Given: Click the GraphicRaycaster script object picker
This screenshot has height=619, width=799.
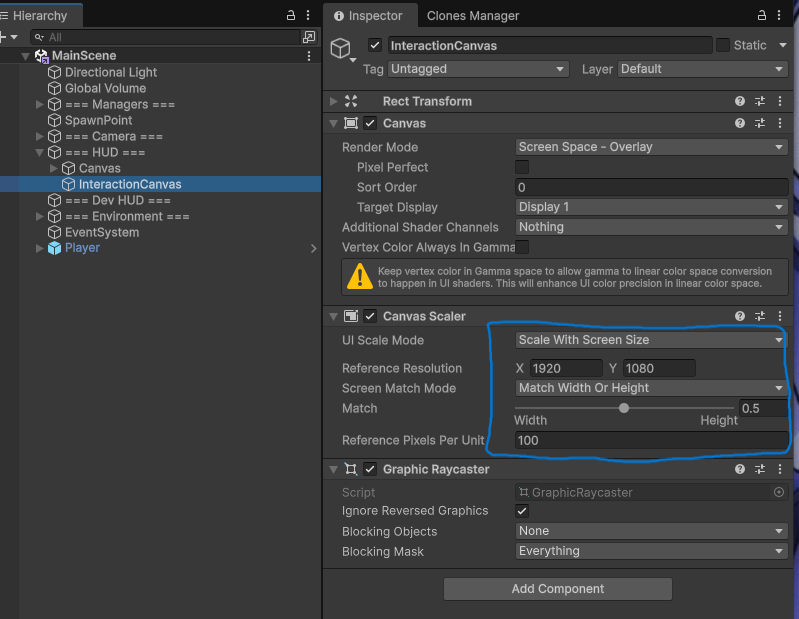Looking at the screenshot, I should click(x=779, y=492).
